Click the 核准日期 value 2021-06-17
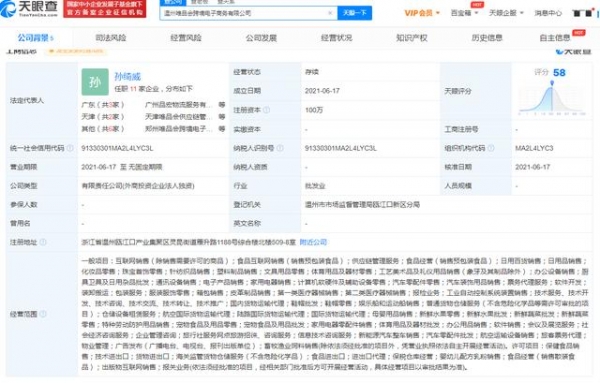 pyautogui.click(x=533, y=167)
